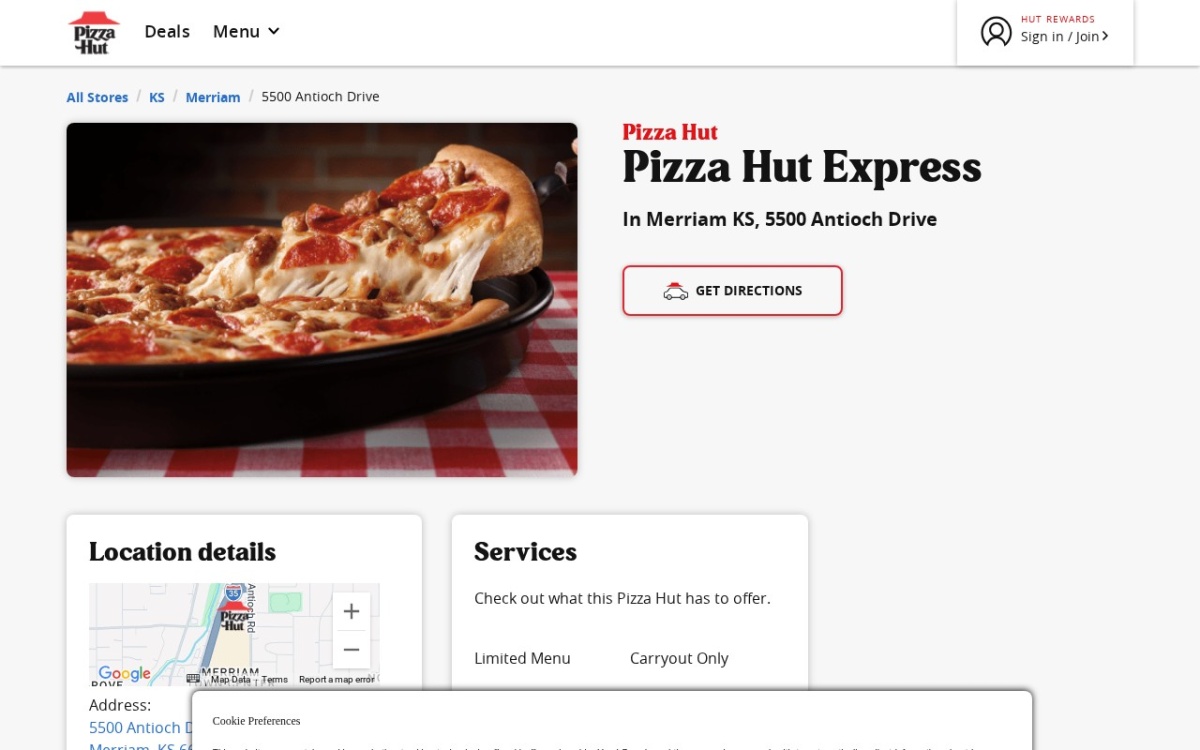Click the 5500 Antioch Drive breadcrumb text
1200x750 pixels.
point(320,97)
